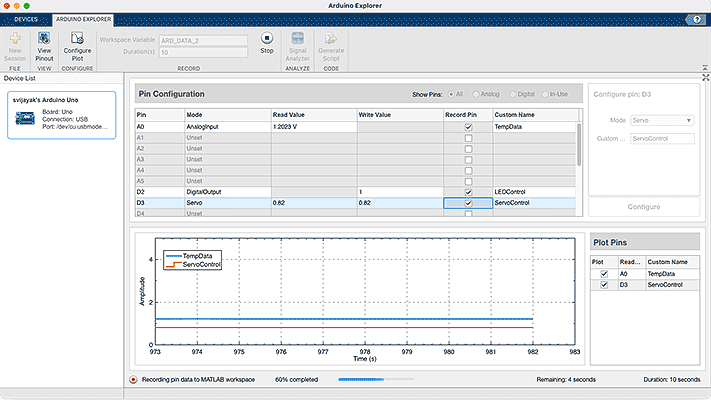
Task: Uncheck Record Pin for A0 TempData
Action: point(468,128)
